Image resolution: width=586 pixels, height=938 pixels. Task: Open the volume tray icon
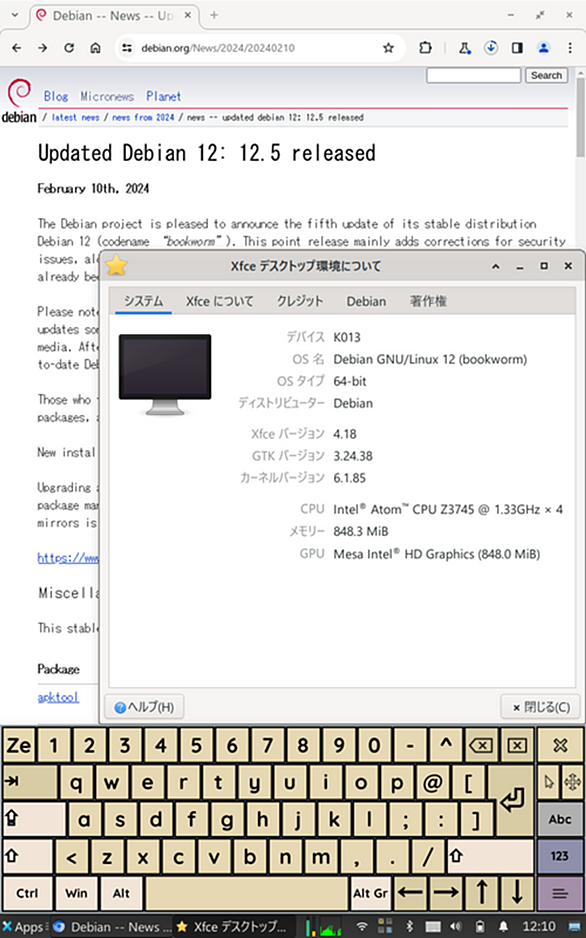click(x=456, y=927)
